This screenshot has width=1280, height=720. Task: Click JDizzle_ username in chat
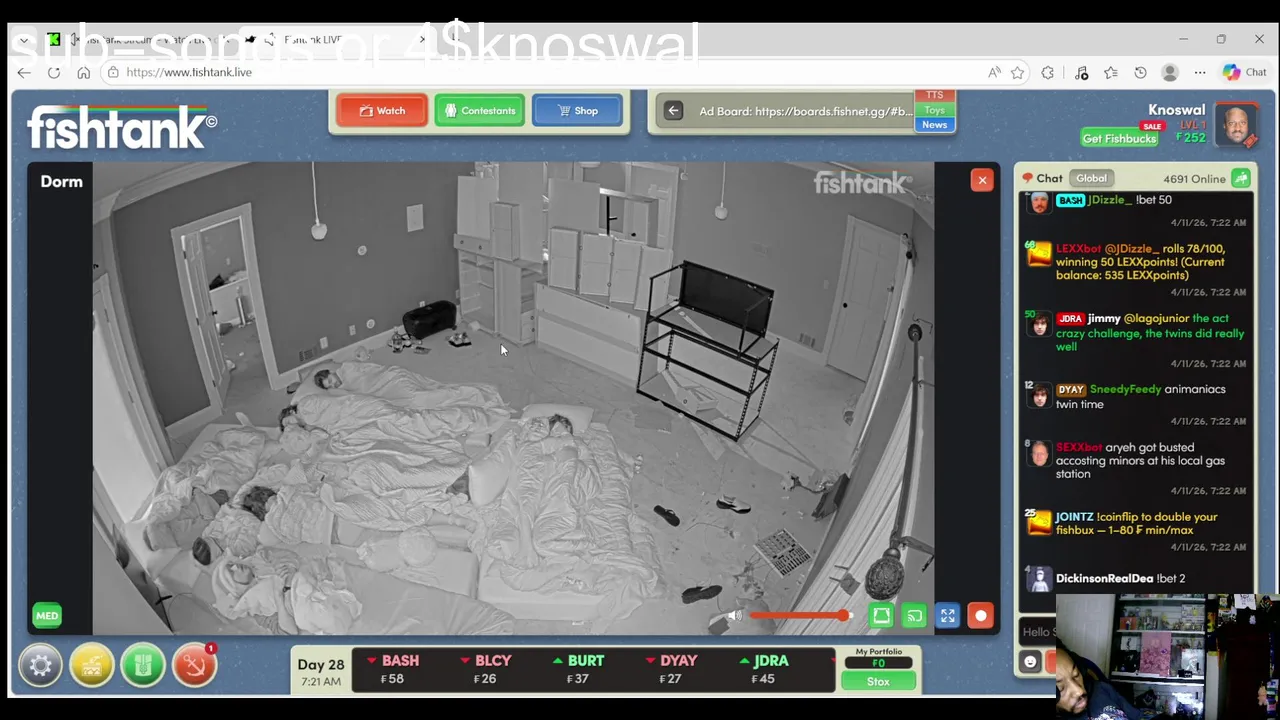[x=1110, y=200]
